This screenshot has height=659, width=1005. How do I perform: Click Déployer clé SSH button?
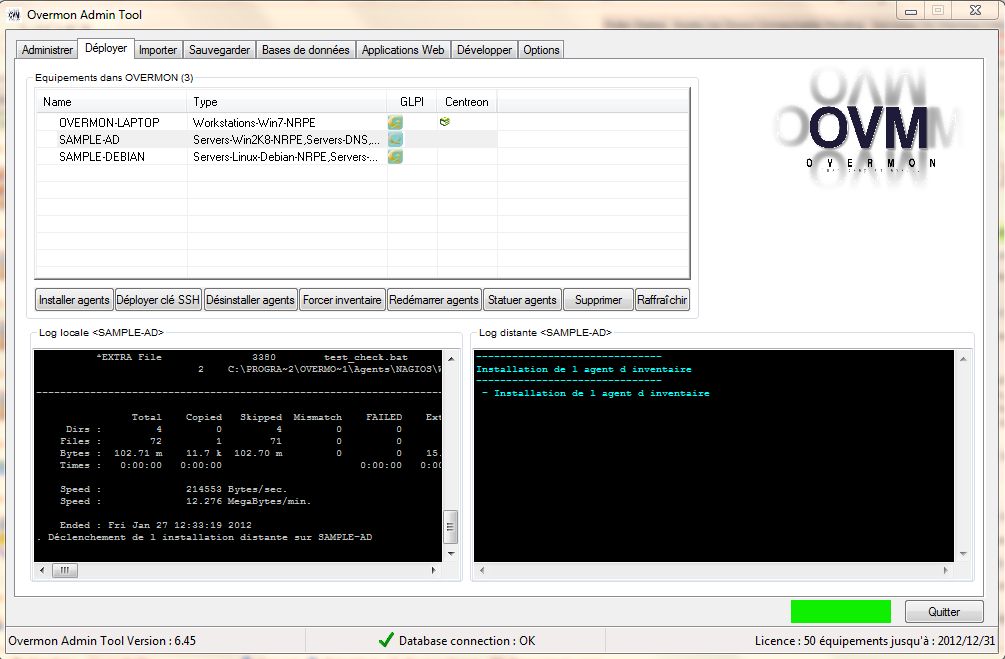pyautogui.click(x=158, y=299)
